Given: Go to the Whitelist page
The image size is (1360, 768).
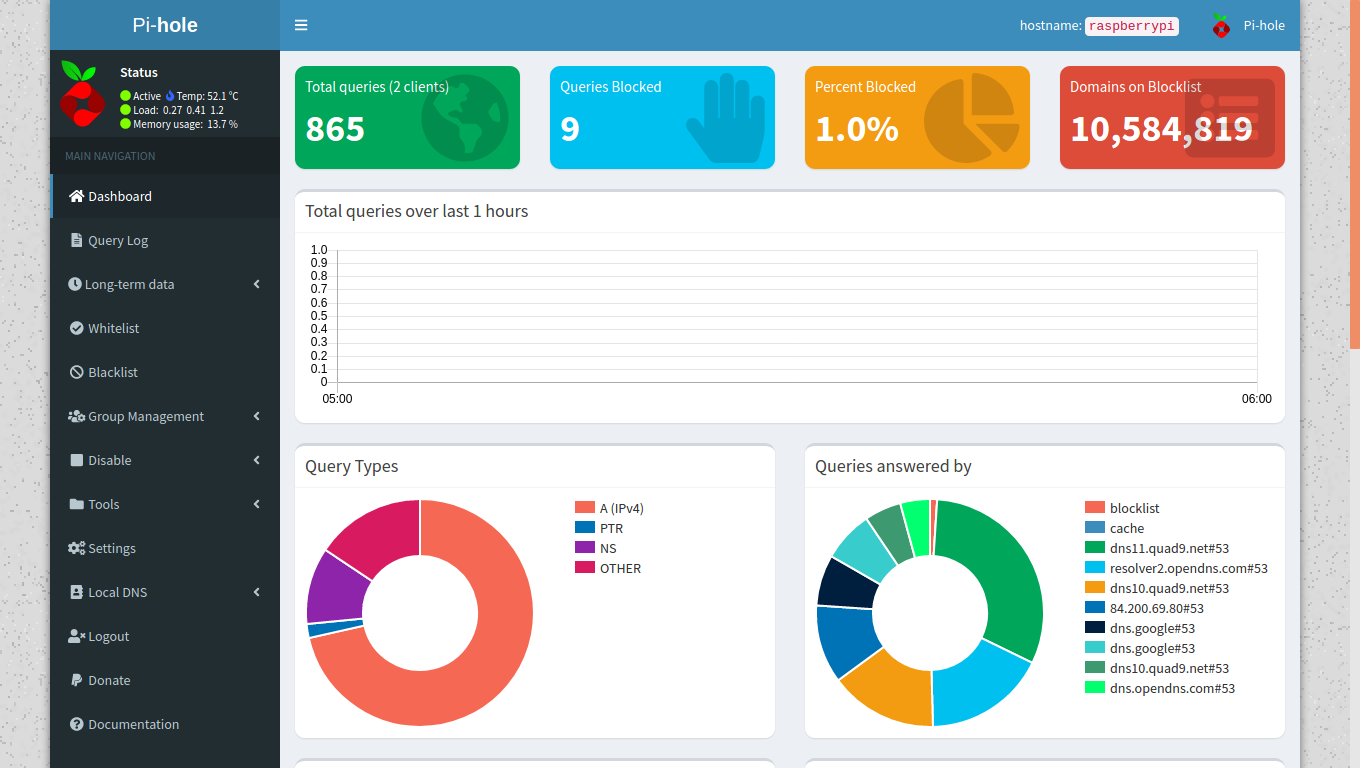Looking at the screenshot, I should [165, 328].
